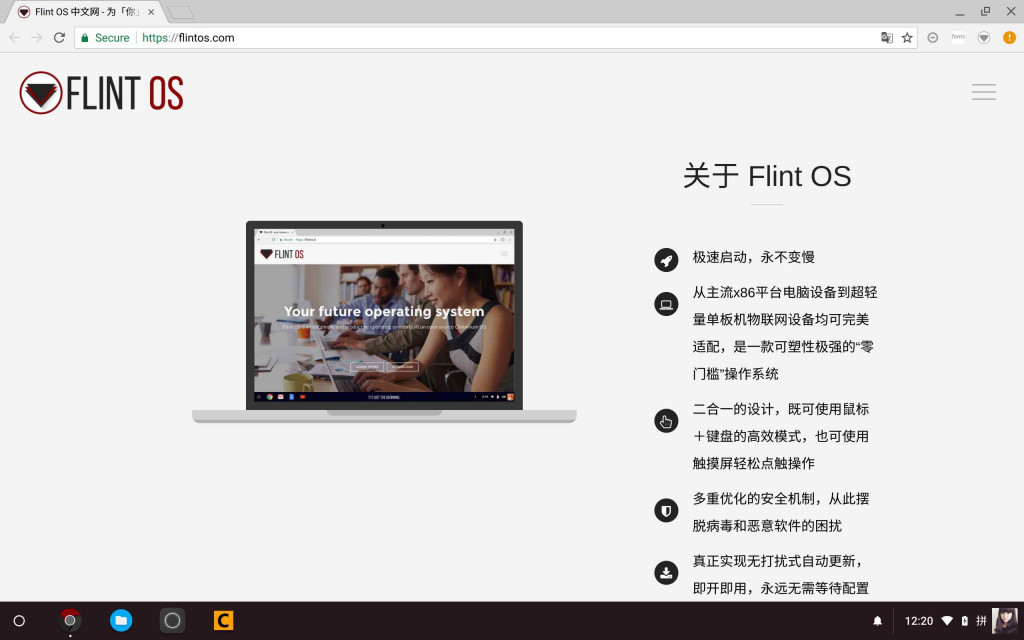
Task: View site info via the Secure padlock
Action: [x=105, y=38]
